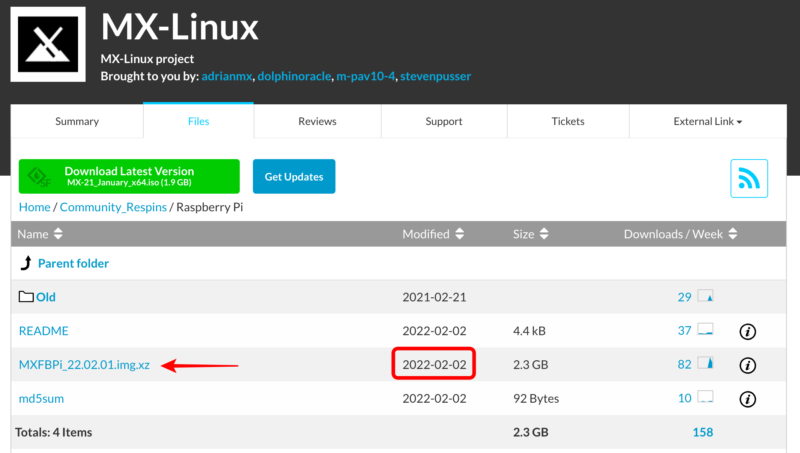Download MXFBPi_22.02.01.img.xz file

point(84,365)
